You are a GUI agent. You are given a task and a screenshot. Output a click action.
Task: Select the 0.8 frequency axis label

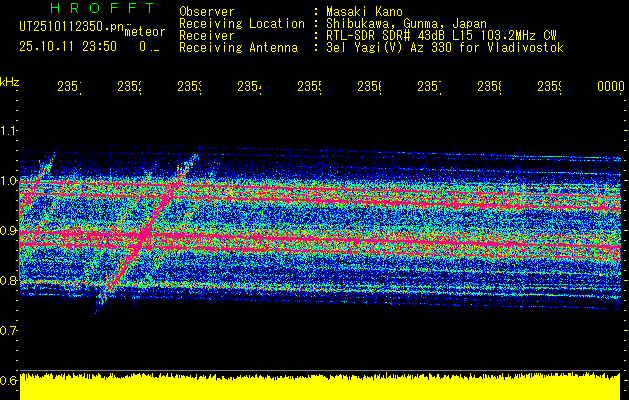pos(8,280)
